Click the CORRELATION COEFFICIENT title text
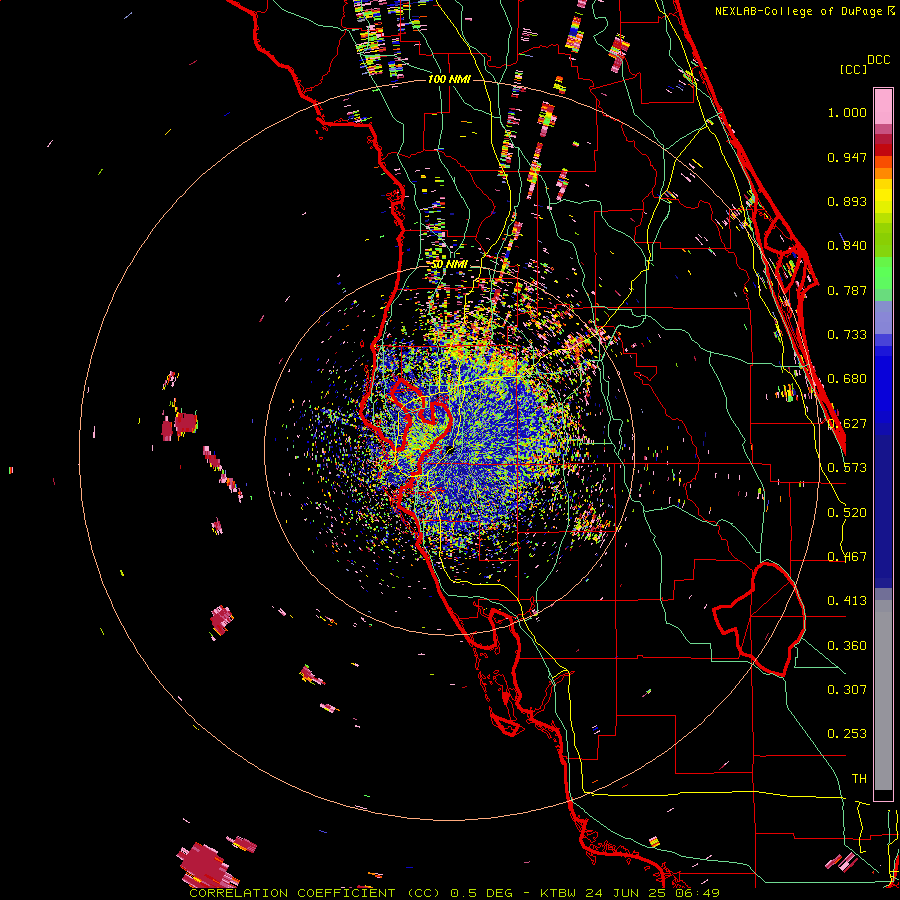The height and width of the screenshot is (900, 900). click(292, 893)
